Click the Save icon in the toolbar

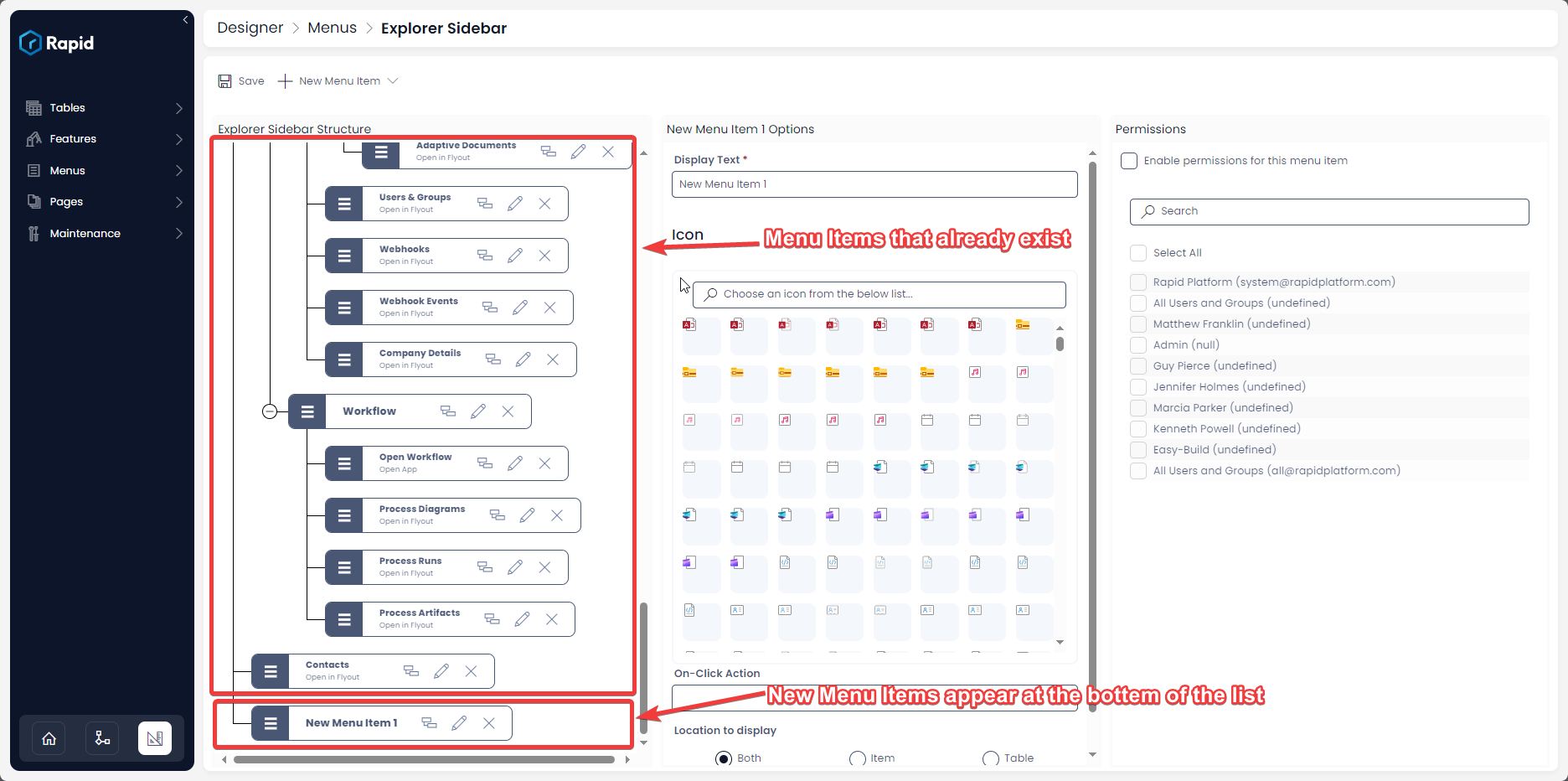pos(224,80)
